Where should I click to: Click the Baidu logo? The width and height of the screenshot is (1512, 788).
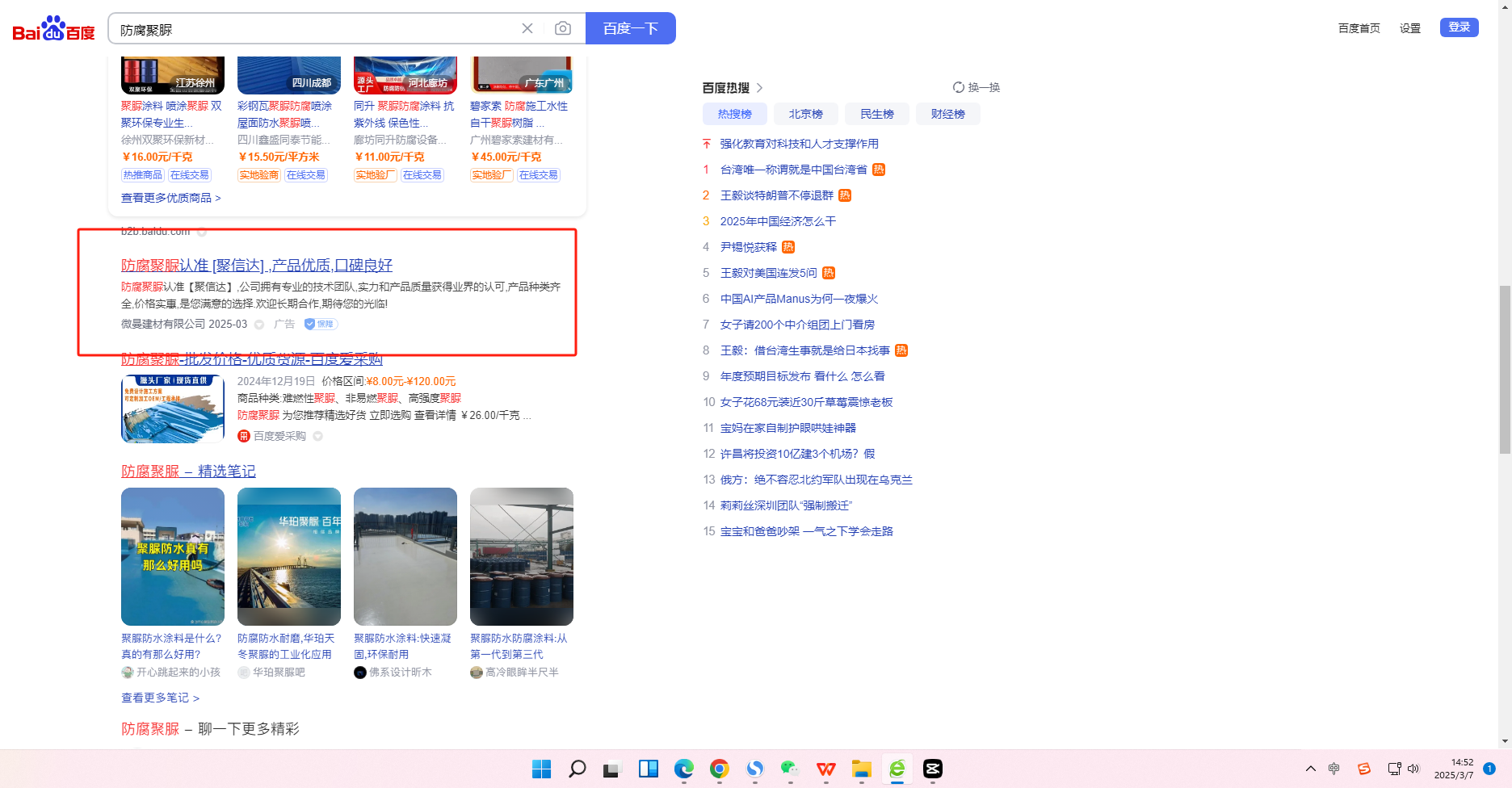pos(53,29)
